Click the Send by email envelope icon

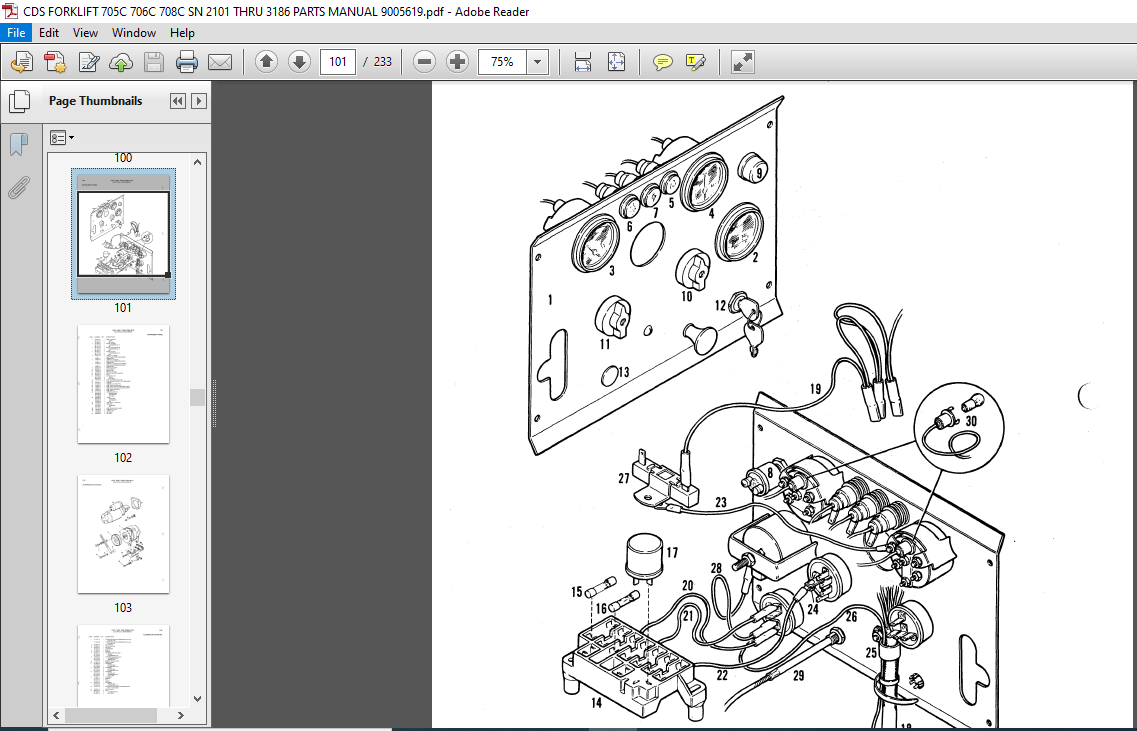pos(220,62)
